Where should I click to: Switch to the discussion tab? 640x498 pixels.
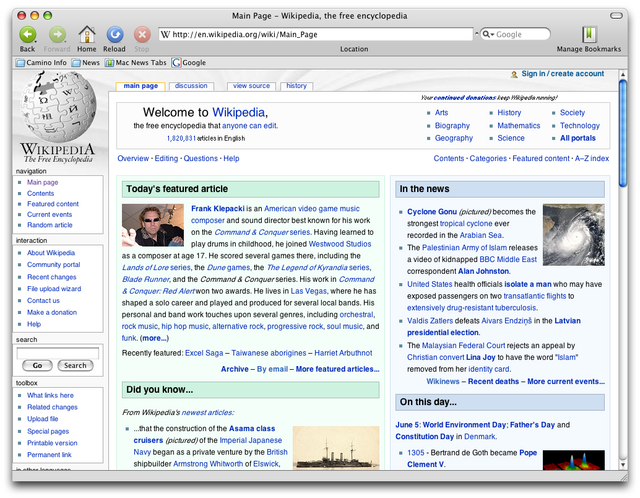pyautogui.click(x=191, y=86)
